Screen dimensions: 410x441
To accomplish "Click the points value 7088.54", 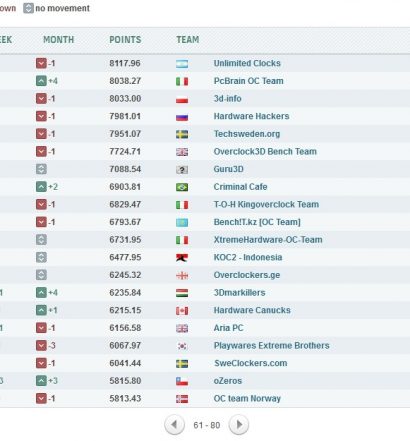I will tap(125, 169).
